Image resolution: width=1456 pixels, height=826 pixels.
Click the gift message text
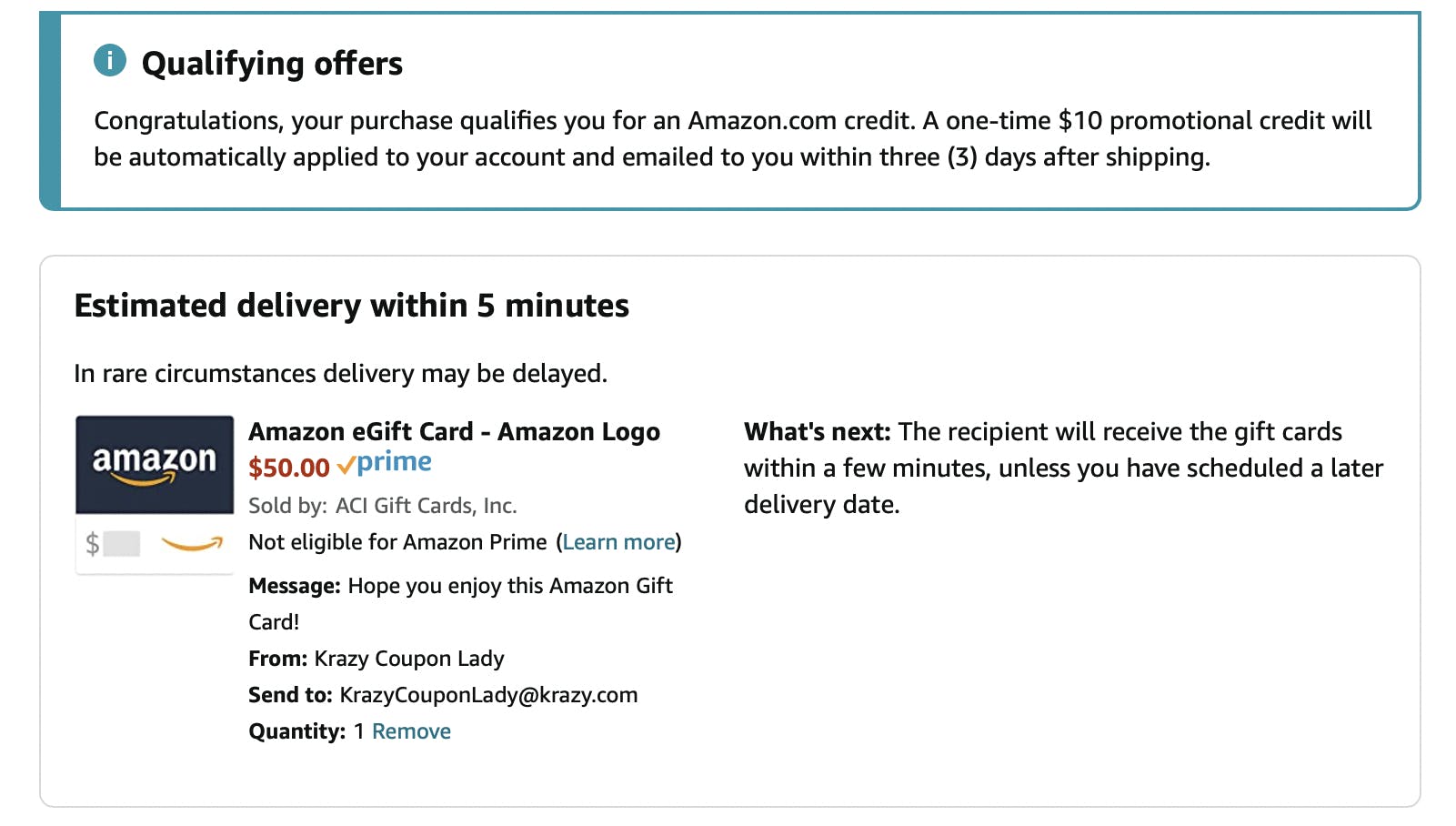click(509, 586)
